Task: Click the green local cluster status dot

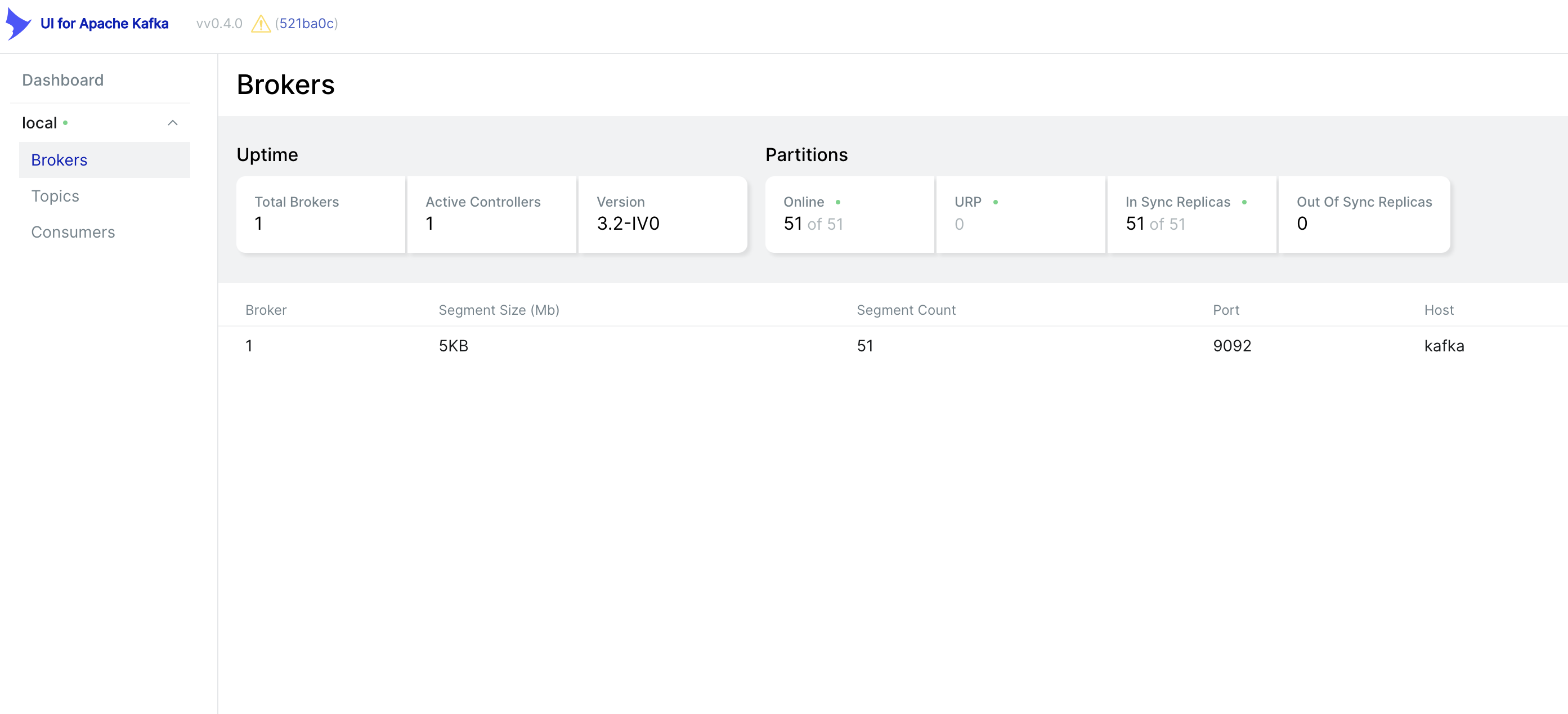Action: [x=65, y=123]
